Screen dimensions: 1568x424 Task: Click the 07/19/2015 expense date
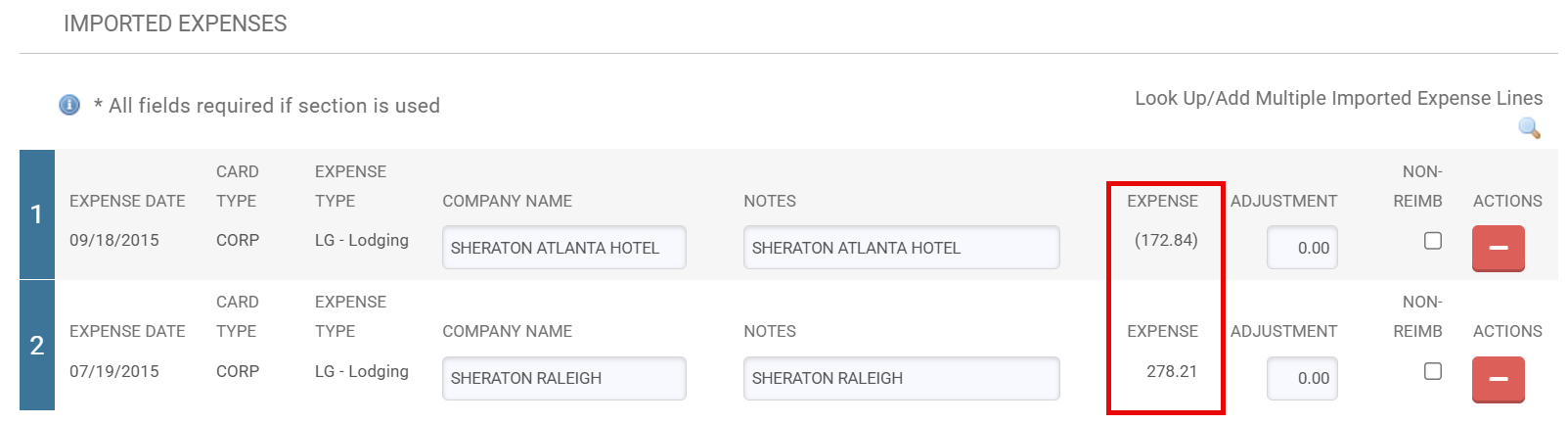[x=113, y=371]
